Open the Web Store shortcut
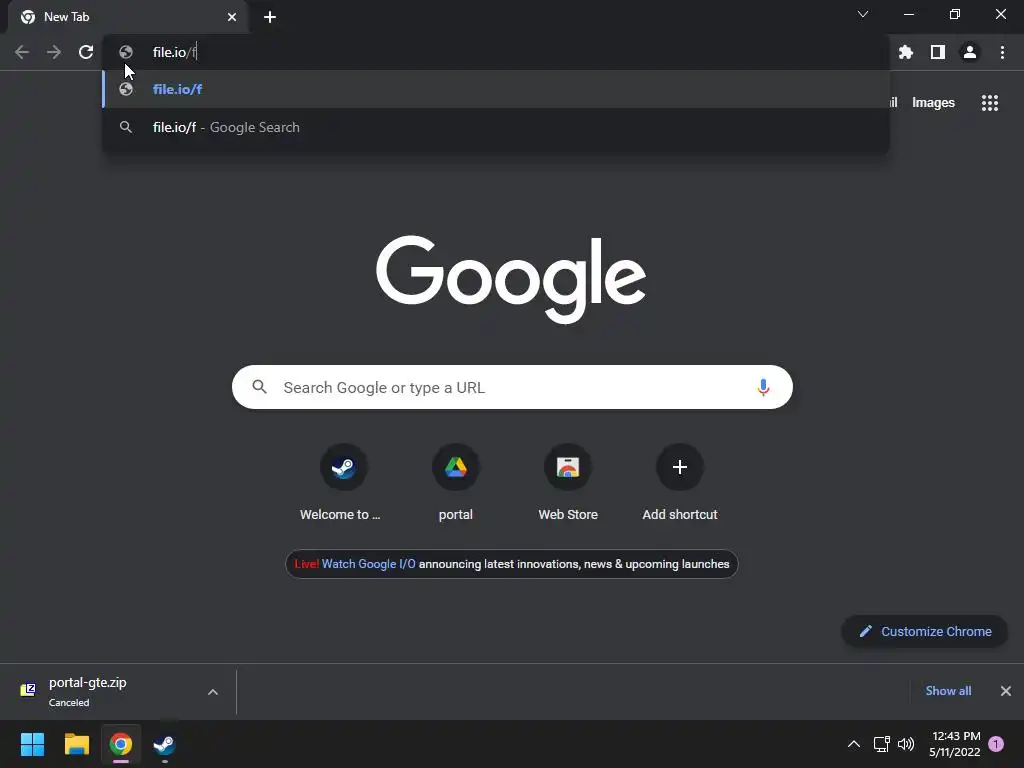The width and height of the screenshot is (1024, 768). [568, 483]
